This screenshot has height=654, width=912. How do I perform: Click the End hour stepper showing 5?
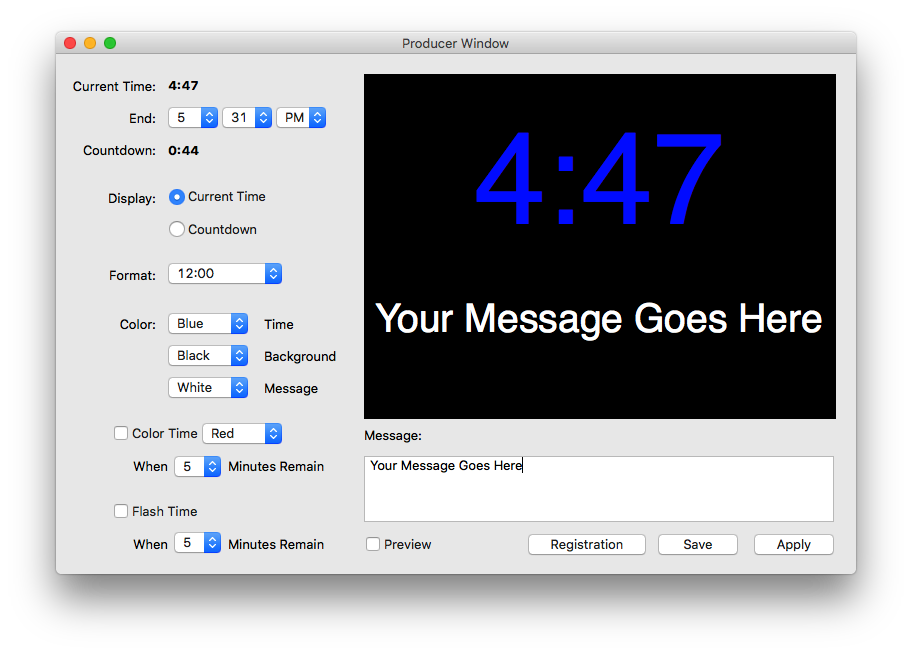(192, 117)
